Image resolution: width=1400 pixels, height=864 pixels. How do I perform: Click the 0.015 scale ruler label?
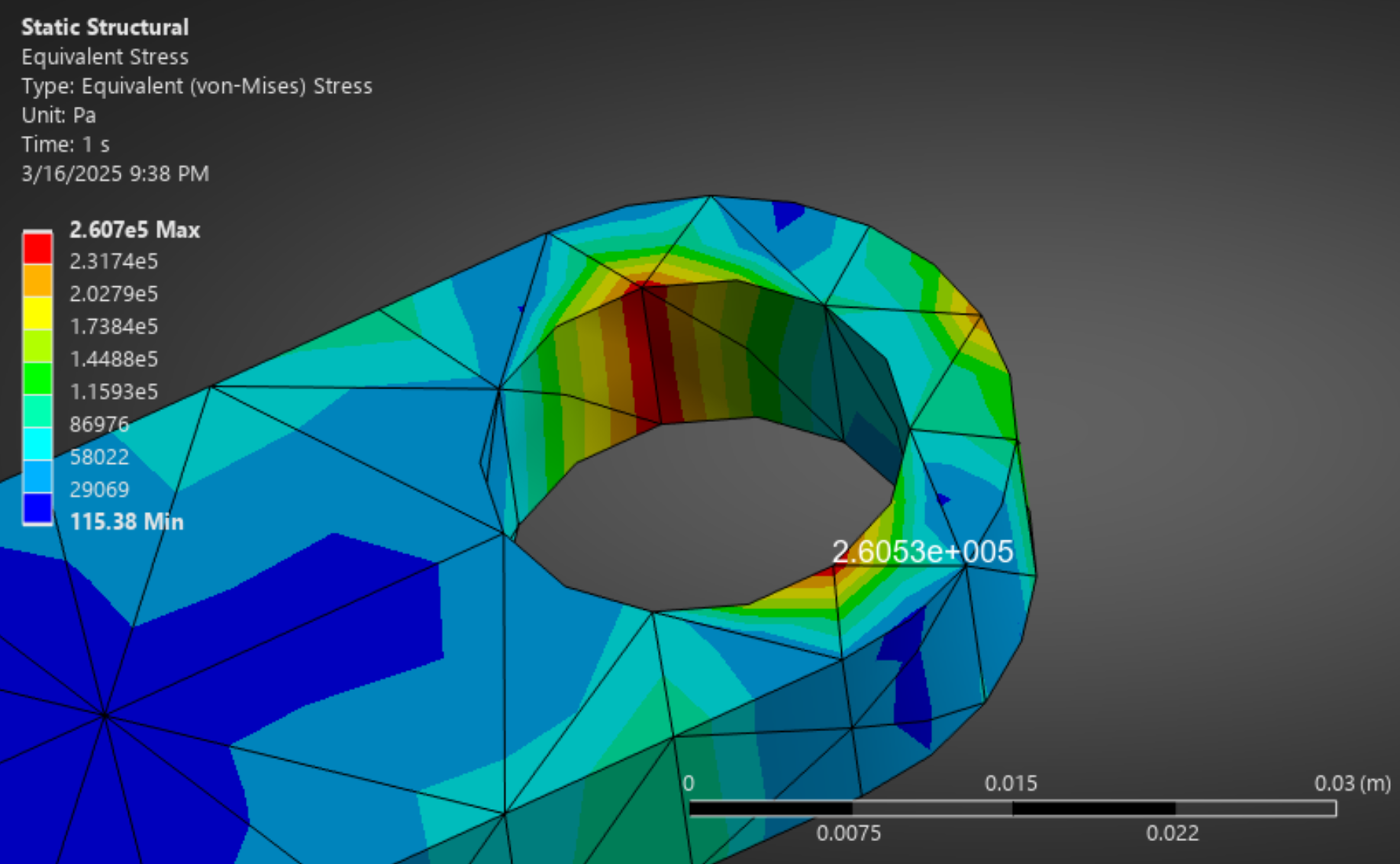pyautogui.click(x=1011, y=784)
